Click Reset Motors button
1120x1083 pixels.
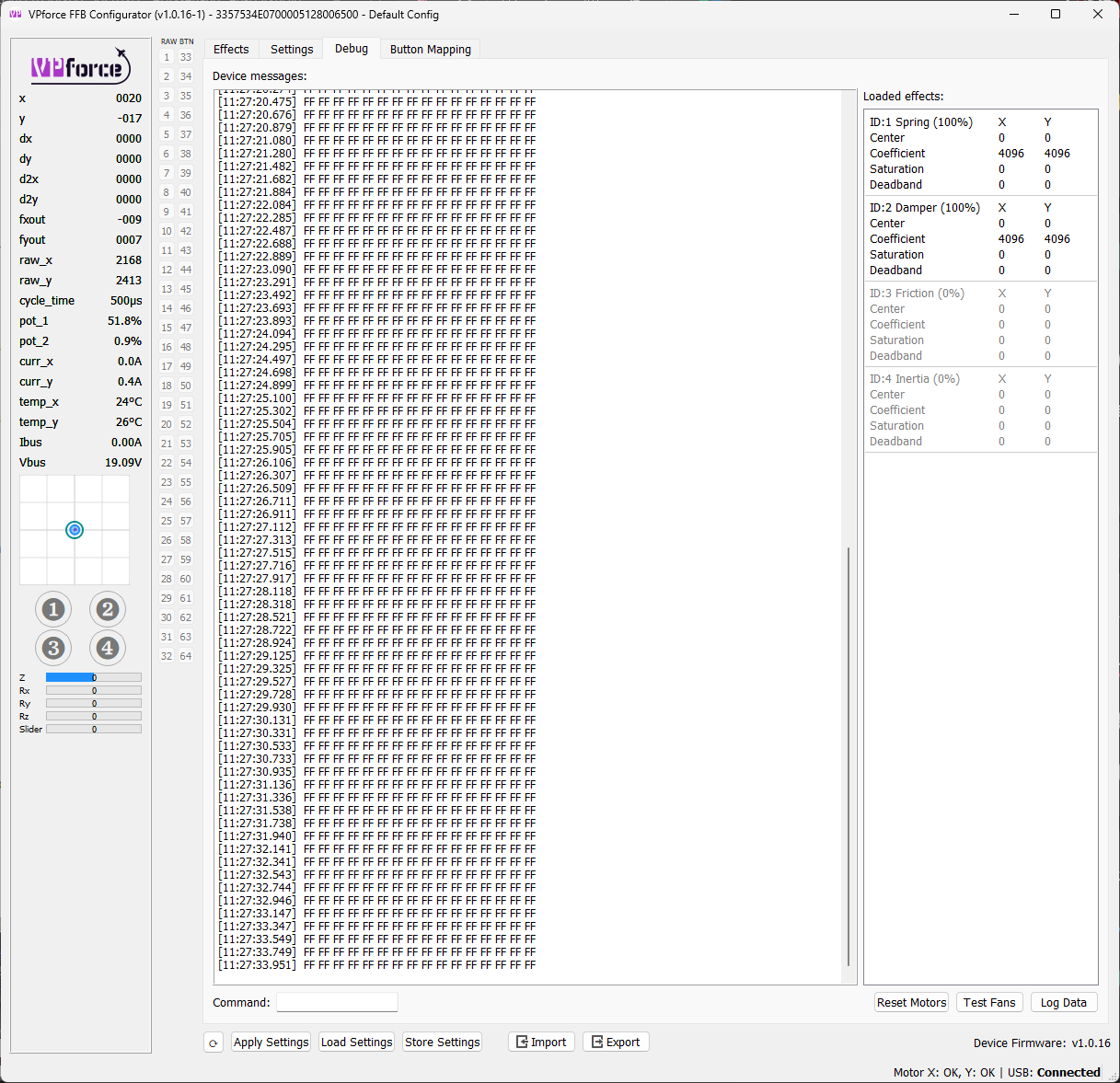pos(911,1003)
